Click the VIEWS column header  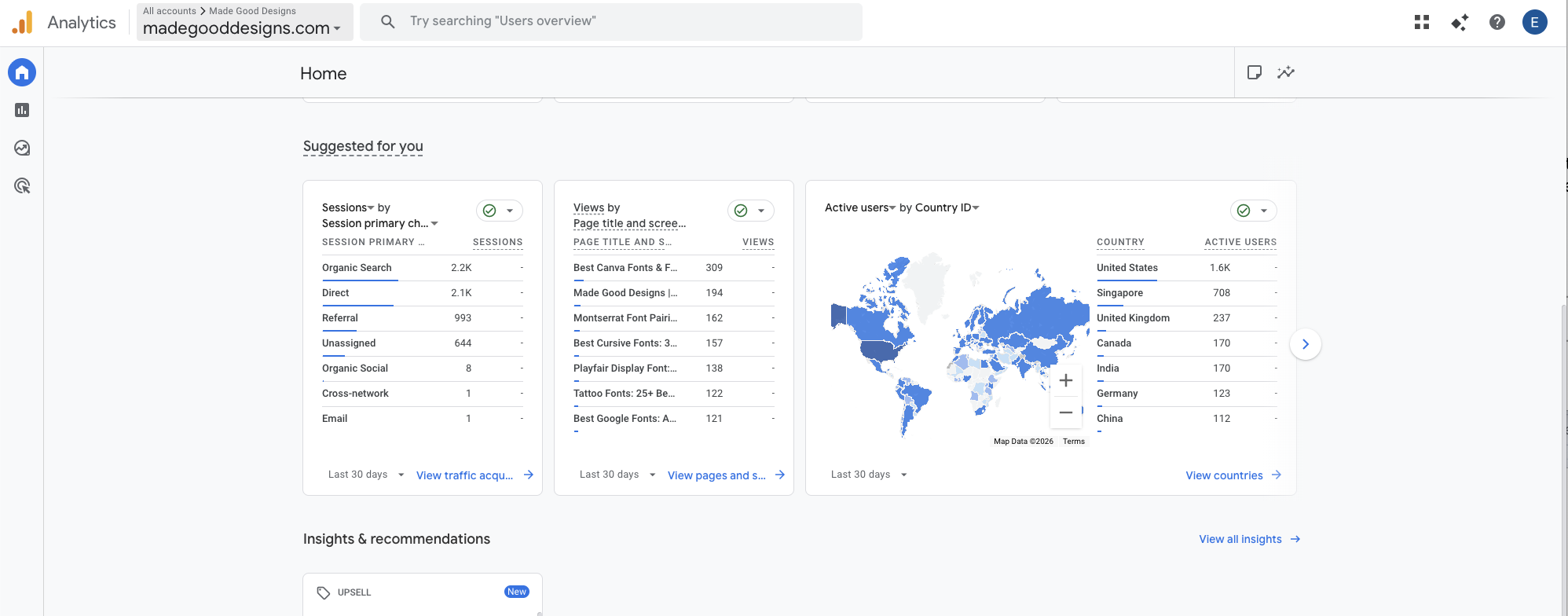coord(758,242)
